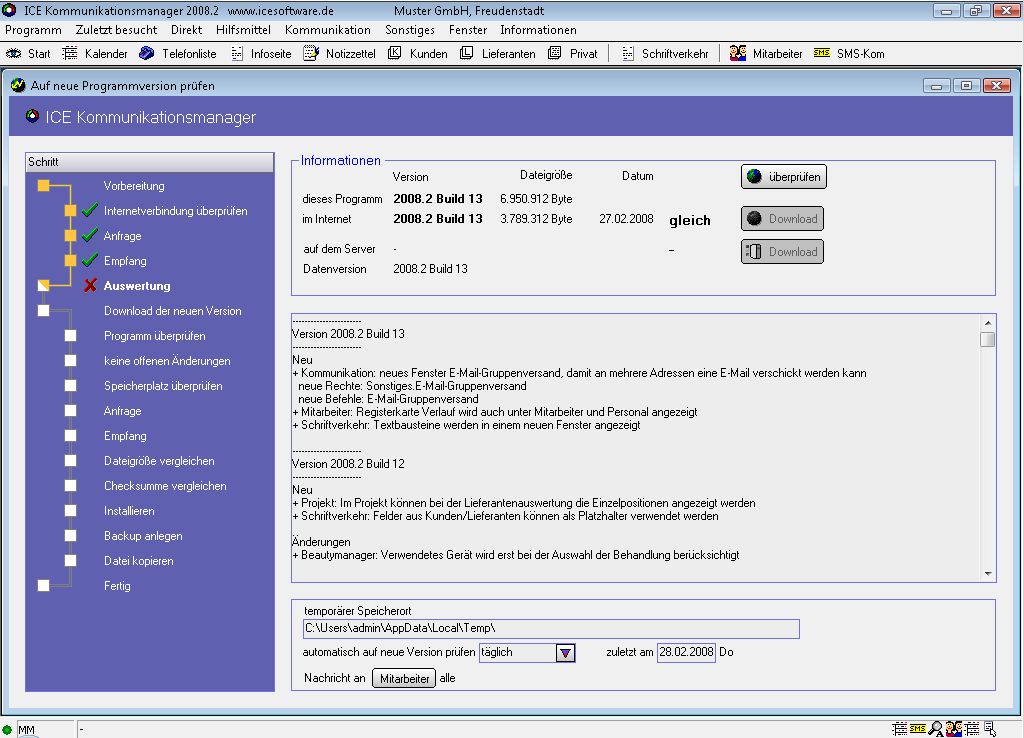Screen dimensions: 1024x738
Task: Open the Hilfsmittel menu
Action: coord(243,30)
